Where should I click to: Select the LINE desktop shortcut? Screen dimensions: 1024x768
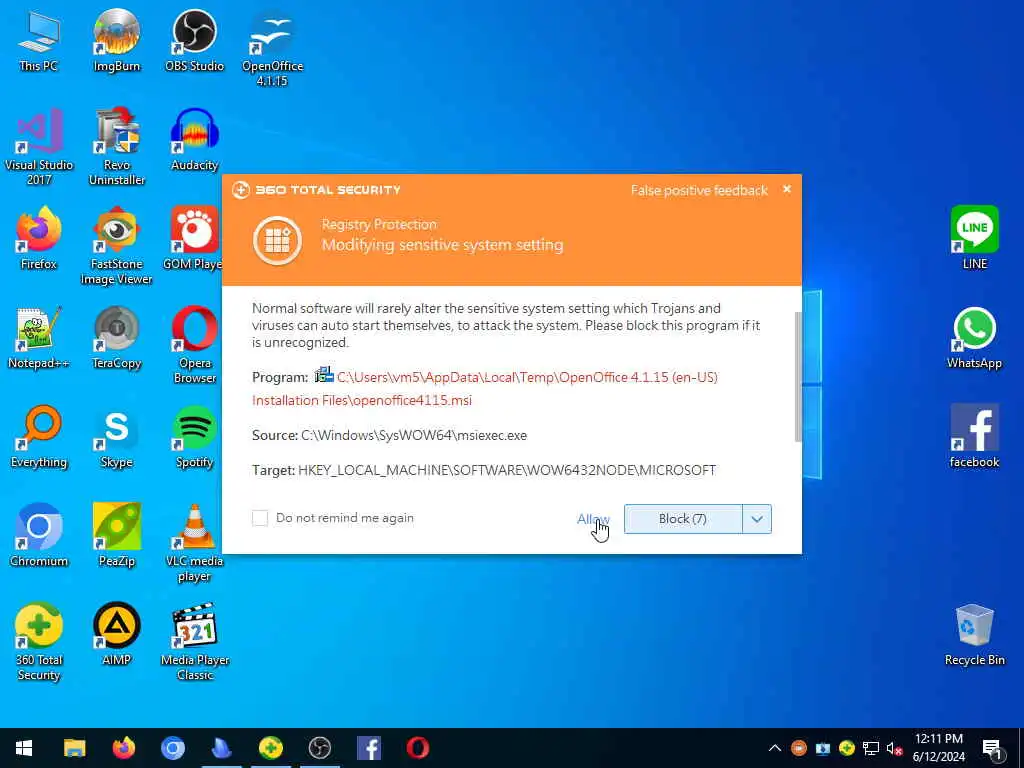pyautogui.click(x=974, y=238)
